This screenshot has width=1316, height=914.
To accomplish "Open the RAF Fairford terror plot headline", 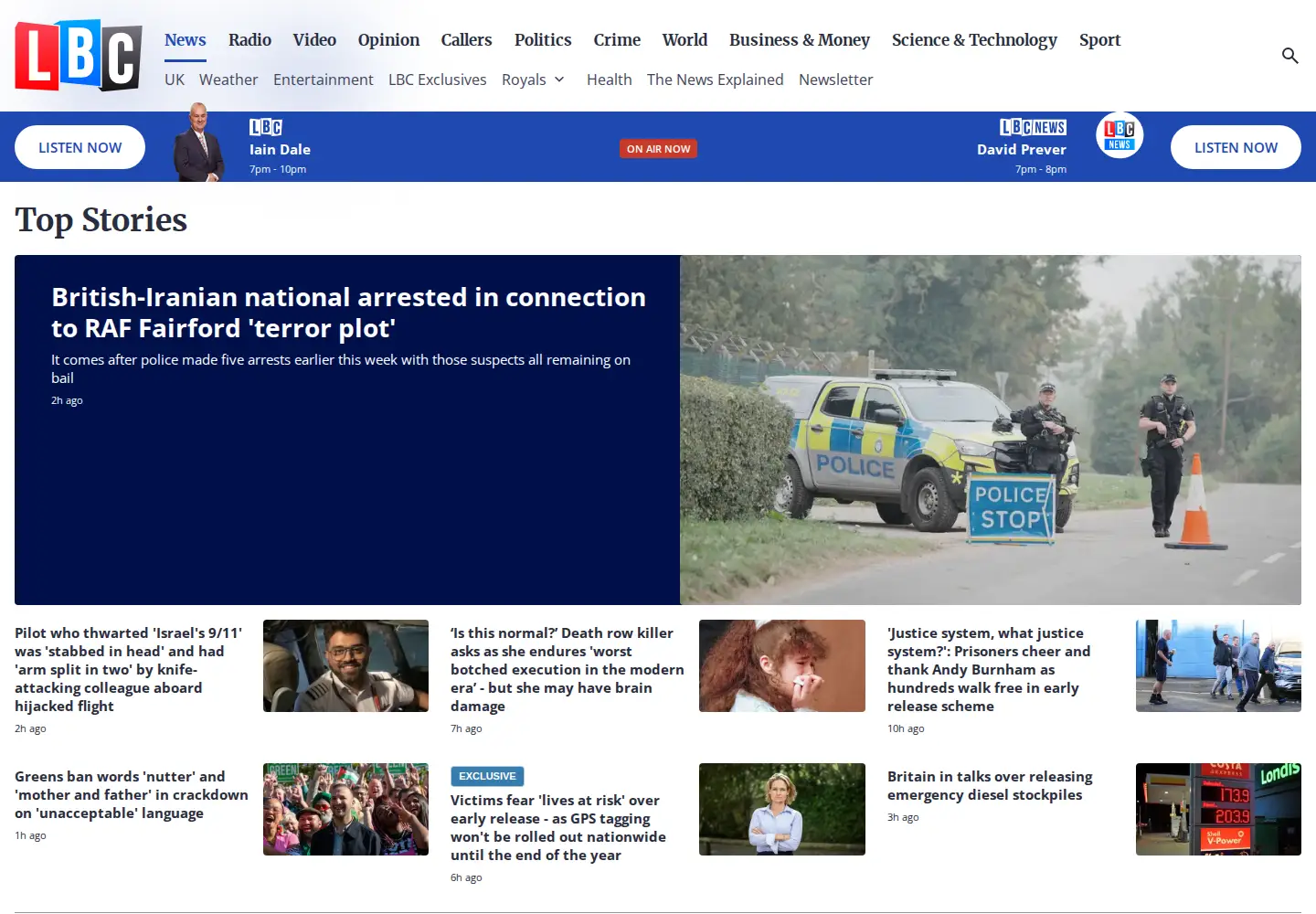I will pos(348,313).
